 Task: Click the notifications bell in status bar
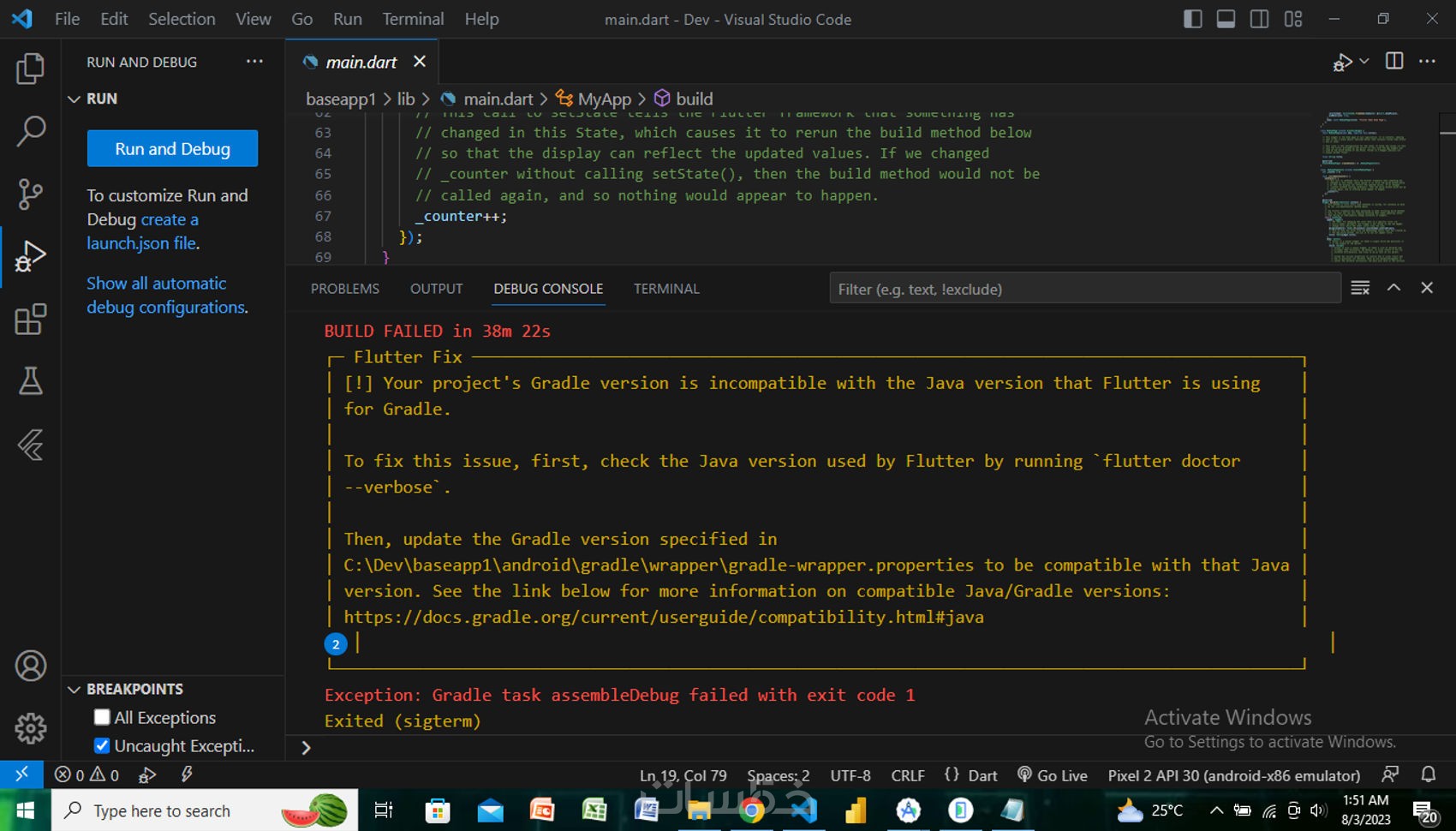click(x=1428, y=774)
